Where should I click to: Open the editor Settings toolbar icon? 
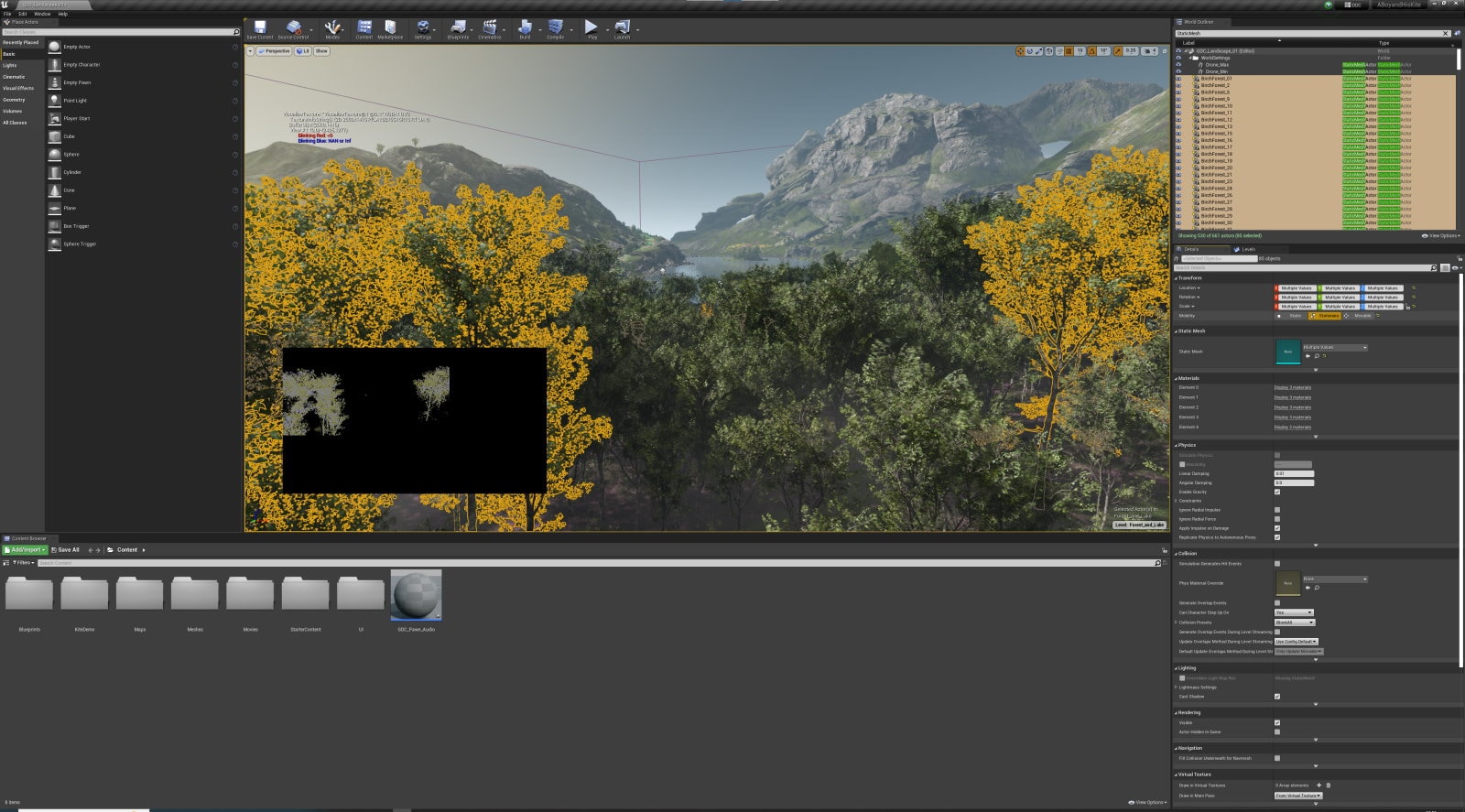coord(422,29)
